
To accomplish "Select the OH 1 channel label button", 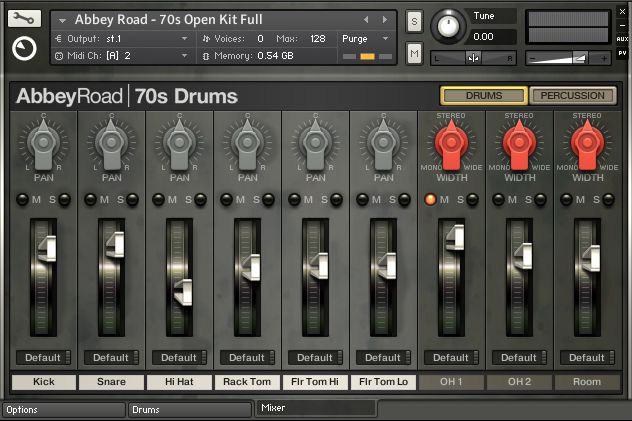I will tap(451, 382).
